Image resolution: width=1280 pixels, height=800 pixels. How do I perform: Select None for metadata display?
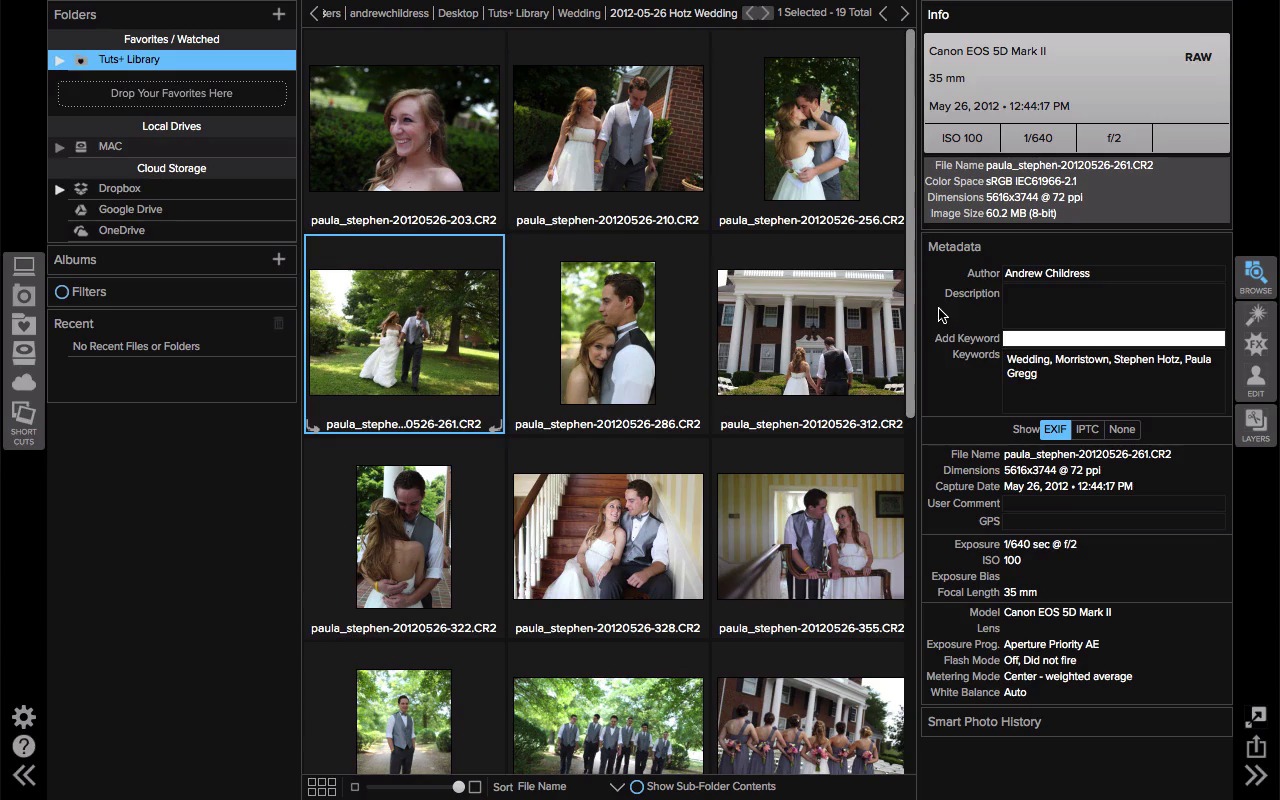pos(1122,429)
